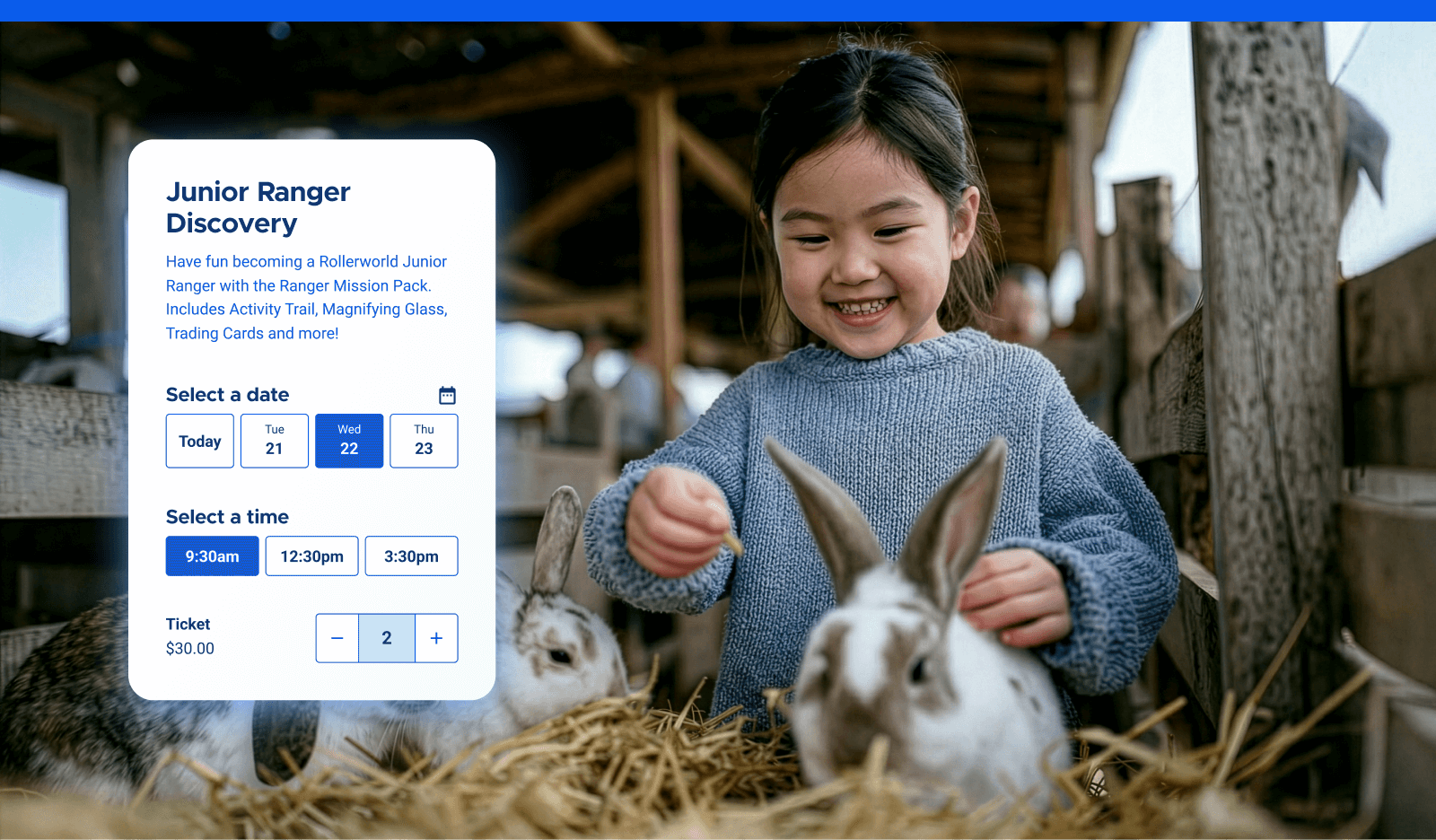Click the Ranger Mission Pack description text
This screenshot has width=1436, height=840.
coord(306,297)
